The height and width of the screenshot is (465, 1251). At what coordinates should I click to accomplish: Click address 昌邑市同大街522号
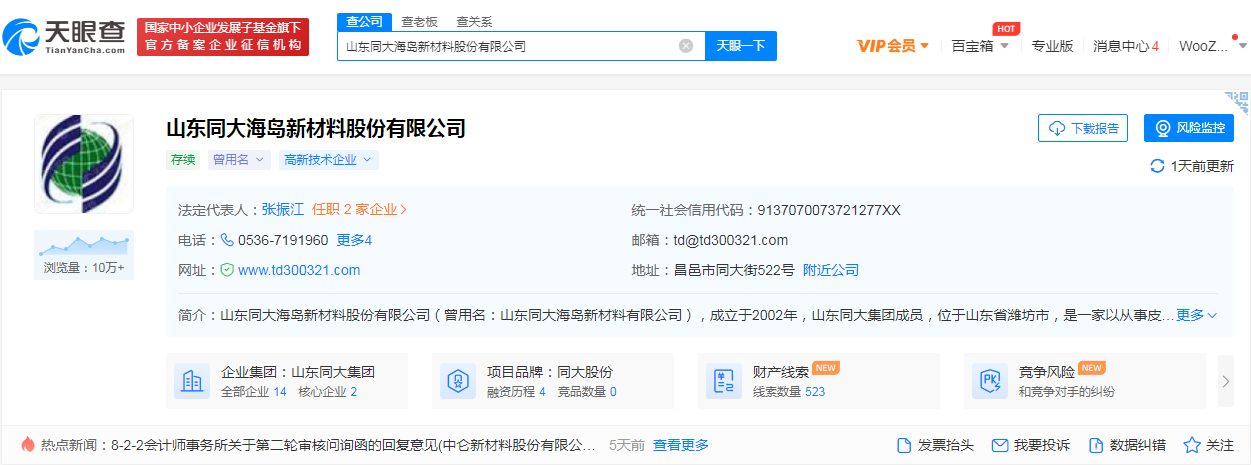pyautogui.click(x=734, y=270)
